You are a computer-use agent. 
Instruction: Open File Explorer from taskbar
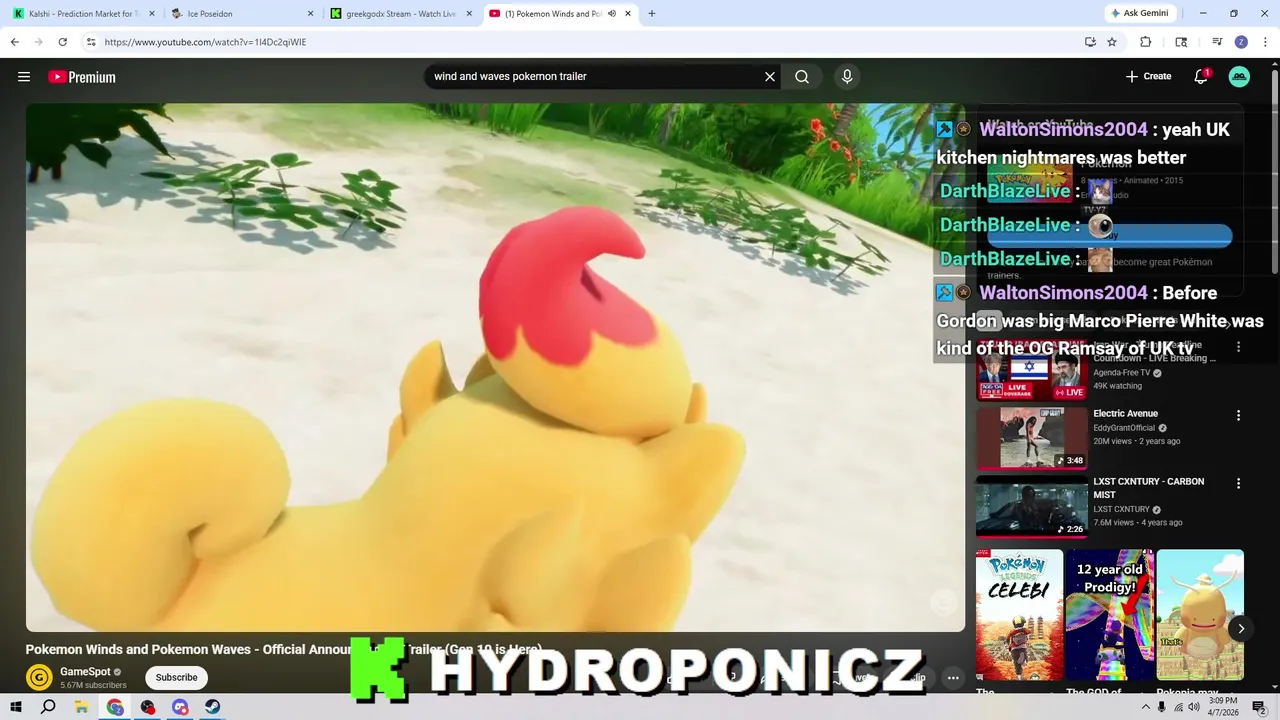(82, 707)
